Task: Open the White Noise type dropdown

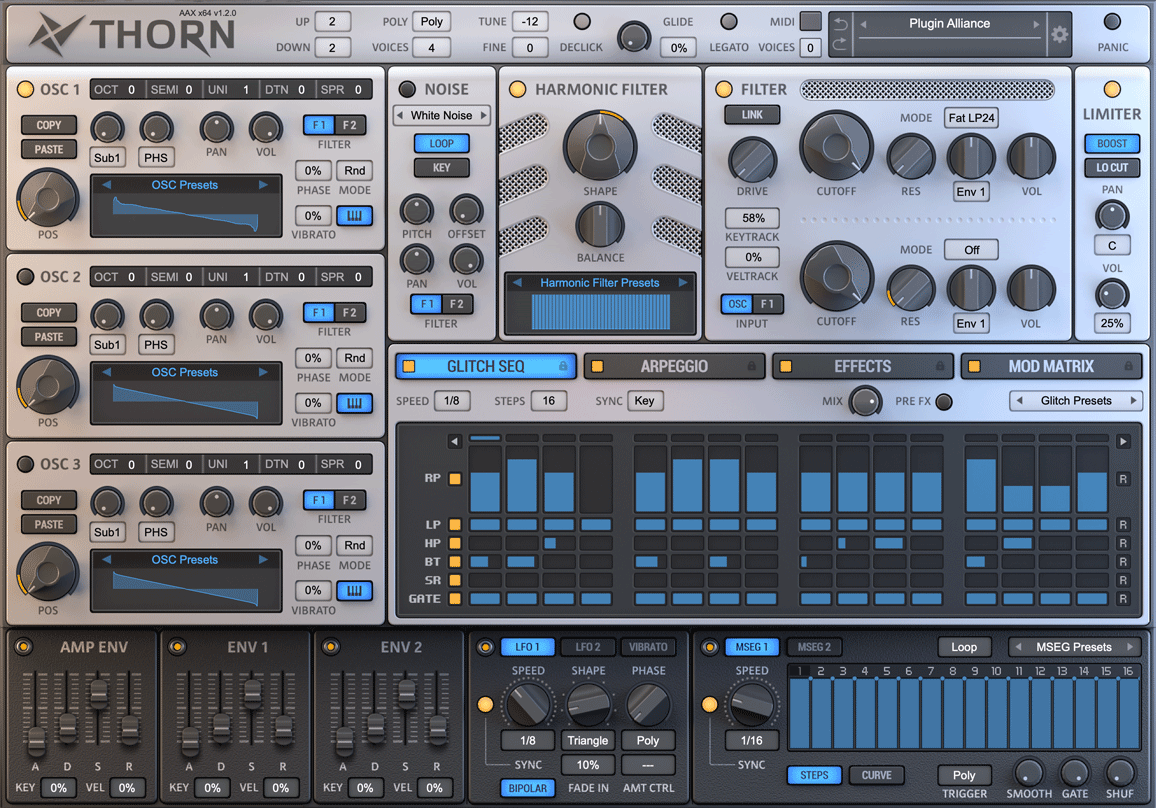Action: 441,115
